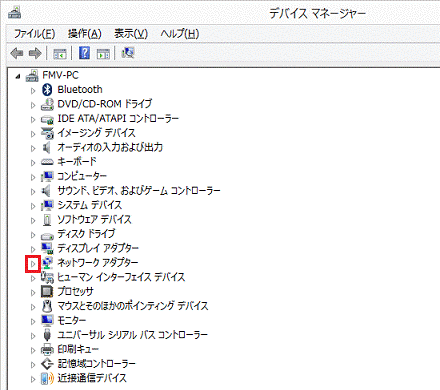Expand the モニター category
440x390 pixels.
[33, 322]
